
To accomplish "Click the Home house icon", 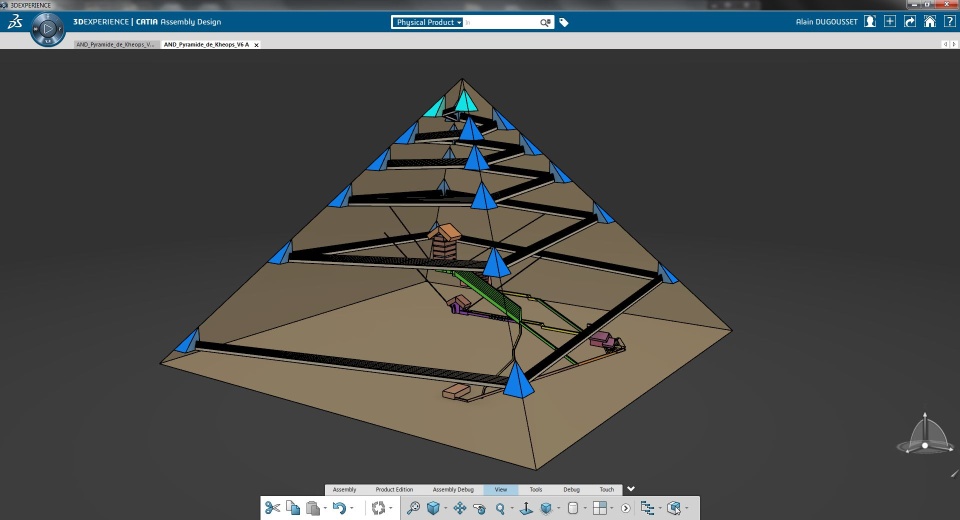I will coord(929,21).
